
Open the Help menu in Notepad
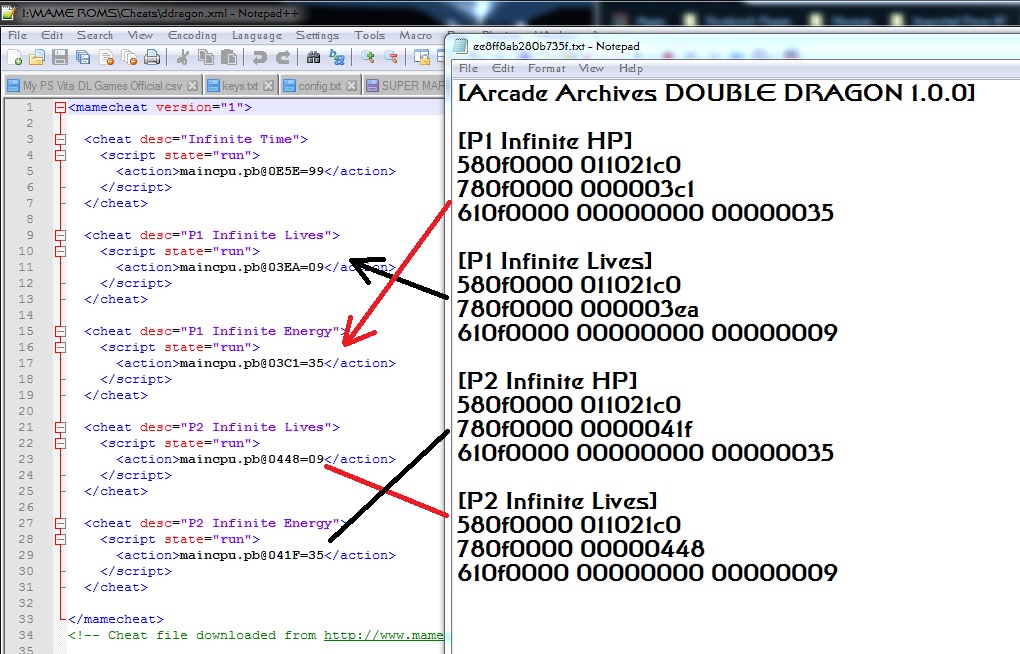[631, 68]
